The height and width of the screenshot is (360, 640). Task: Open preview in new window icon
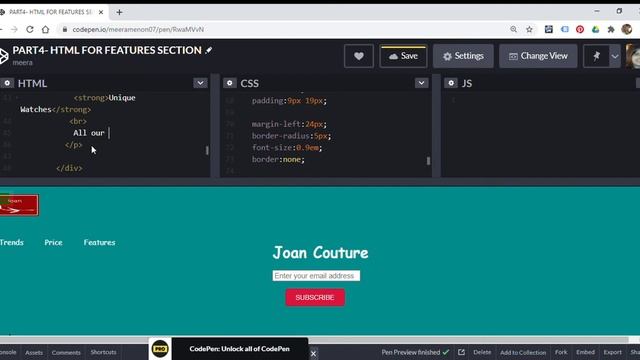[461, 352]
